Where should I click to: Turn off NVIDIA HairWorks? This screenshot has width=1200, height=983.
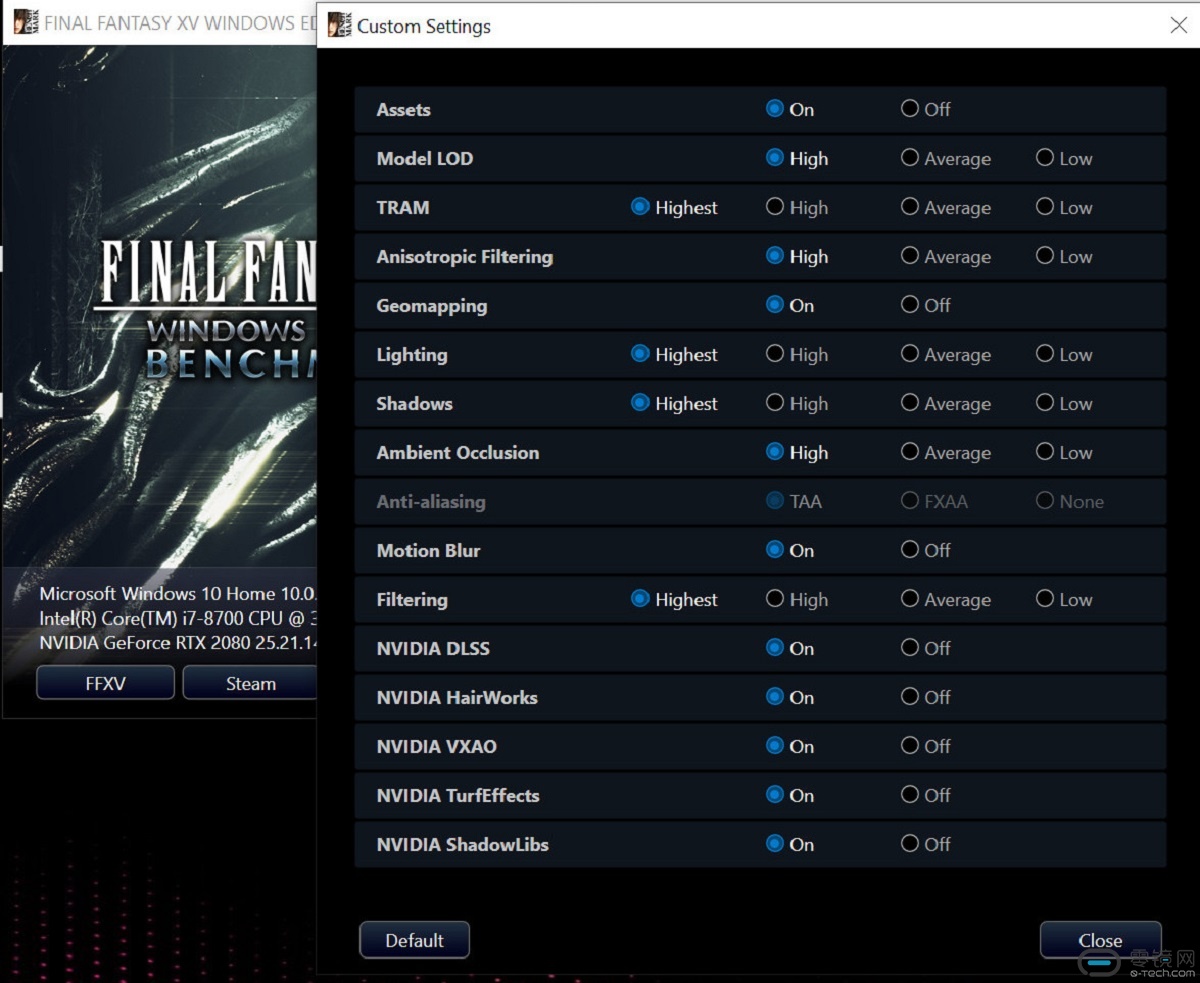tap(910, 697)
